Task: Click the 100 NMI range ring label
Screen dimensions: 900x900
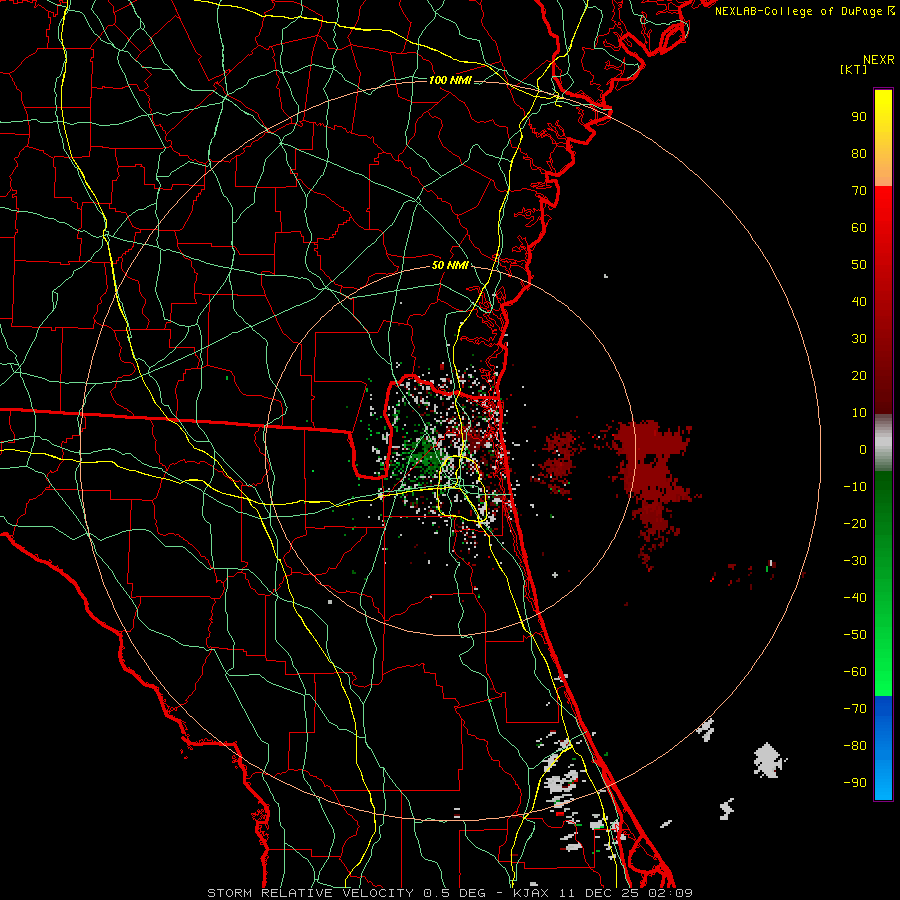Action: [x=450, y=80]
